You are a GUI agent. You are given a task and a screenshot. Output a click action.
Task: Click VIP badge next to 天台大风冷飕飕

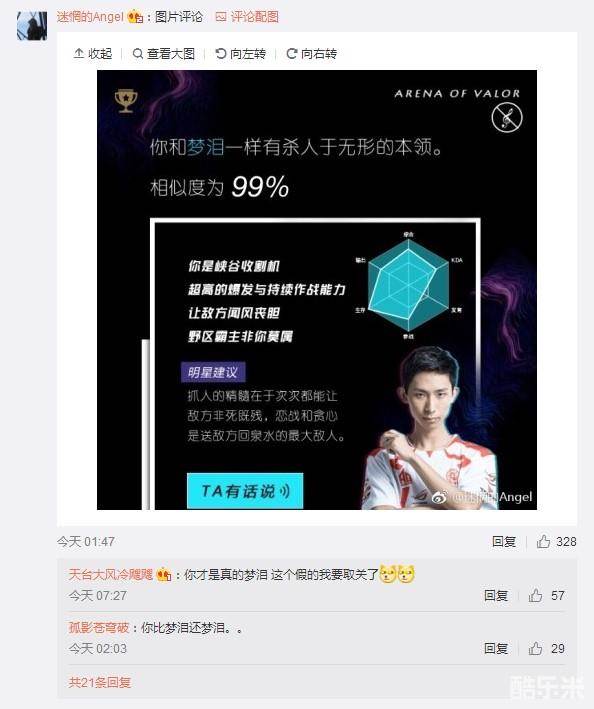point(163,575)
